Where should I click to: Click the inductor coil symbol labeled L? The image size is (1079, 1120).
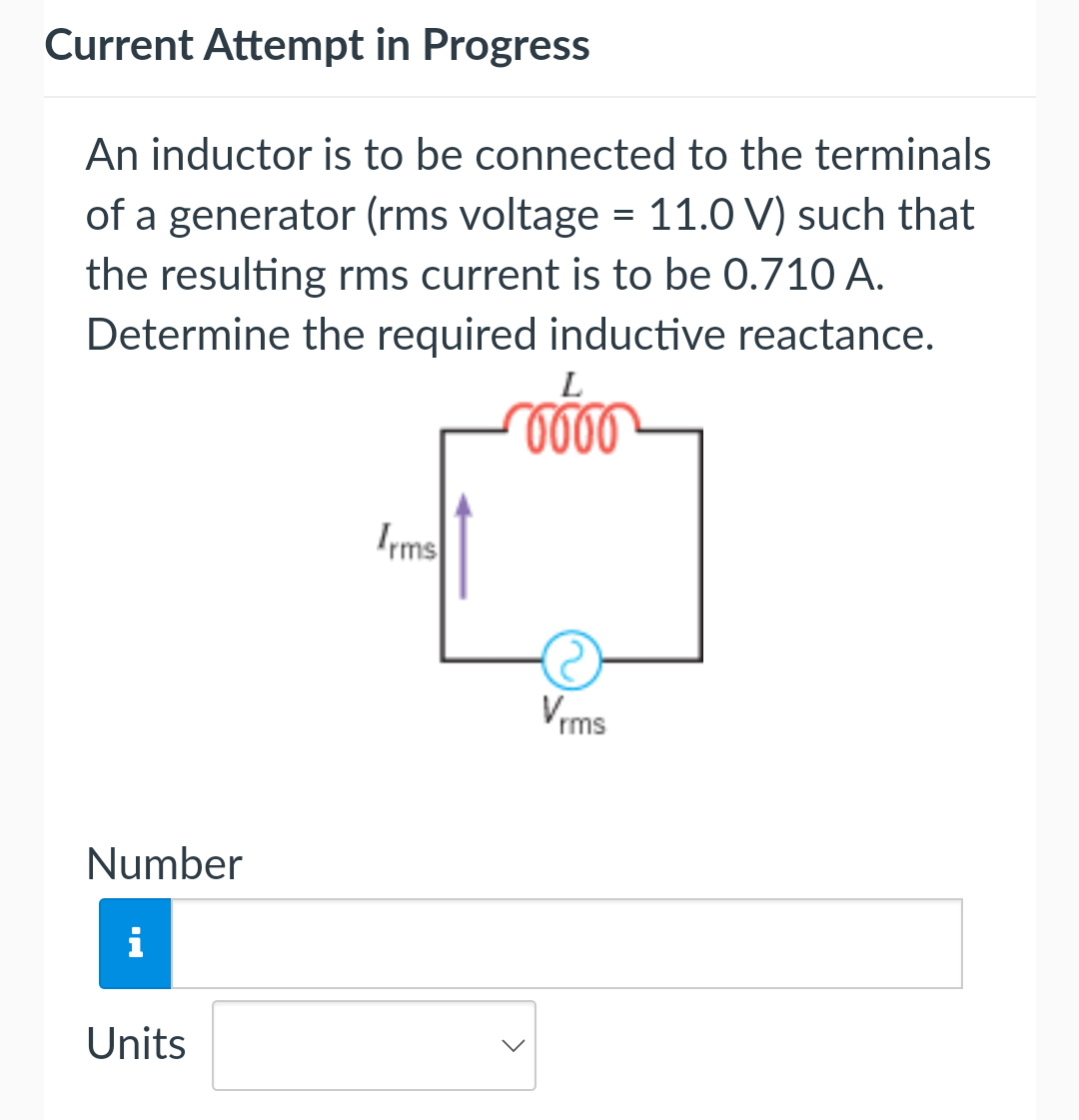click(571, 425)
